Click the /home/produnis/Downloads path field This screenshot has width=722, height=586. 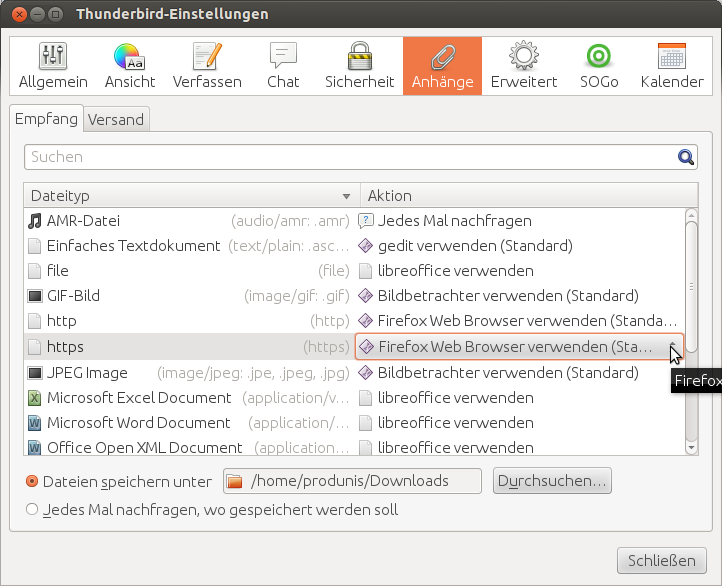click(352, 481)
